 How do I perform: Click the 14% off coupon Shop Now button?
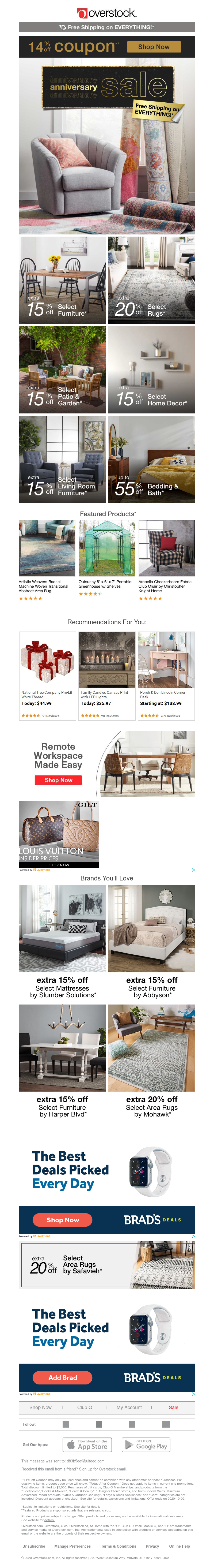point(154,46)
